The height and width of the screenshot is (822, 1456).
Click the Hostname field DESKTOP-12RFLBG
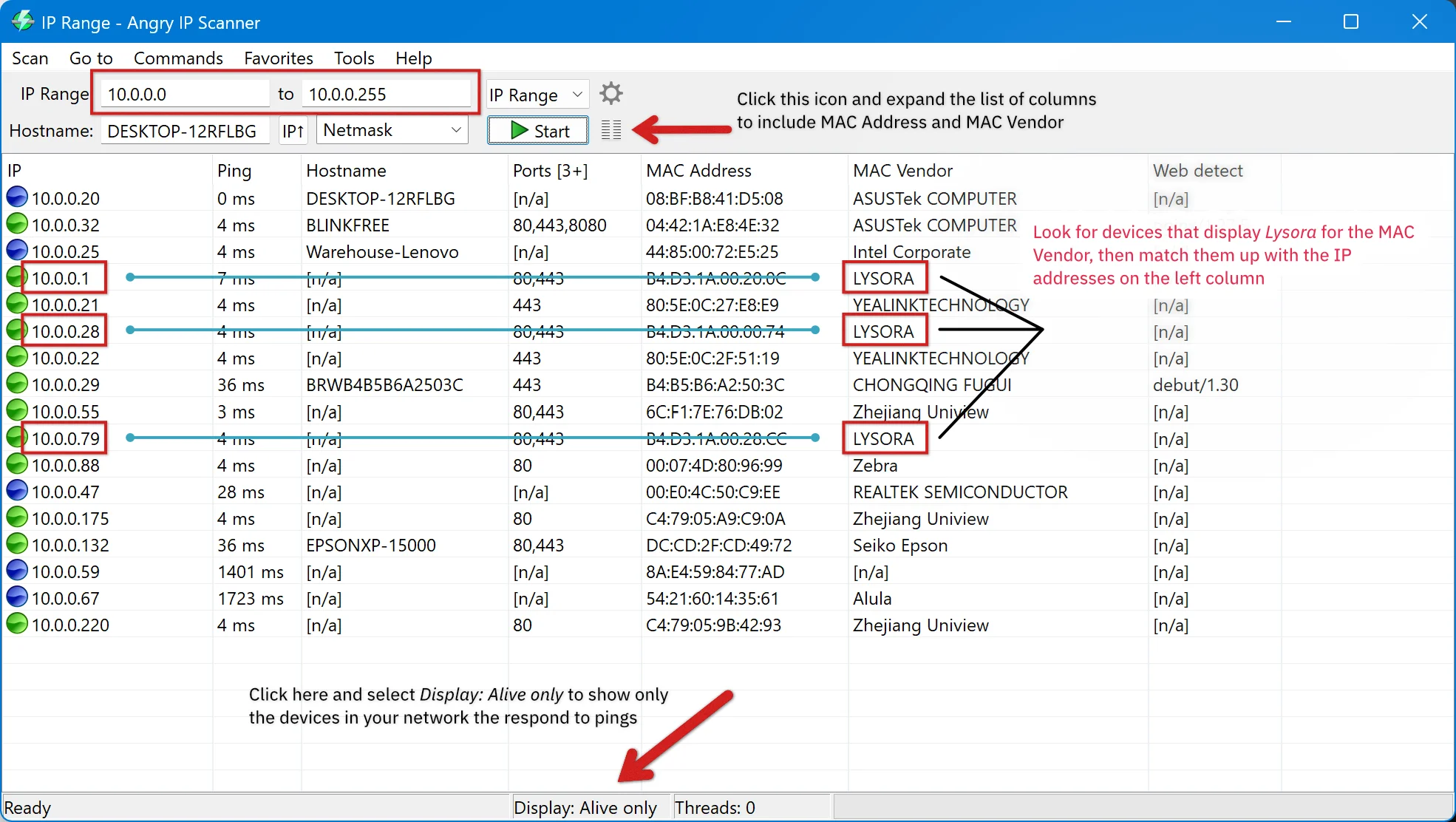(x=186, y=131)
